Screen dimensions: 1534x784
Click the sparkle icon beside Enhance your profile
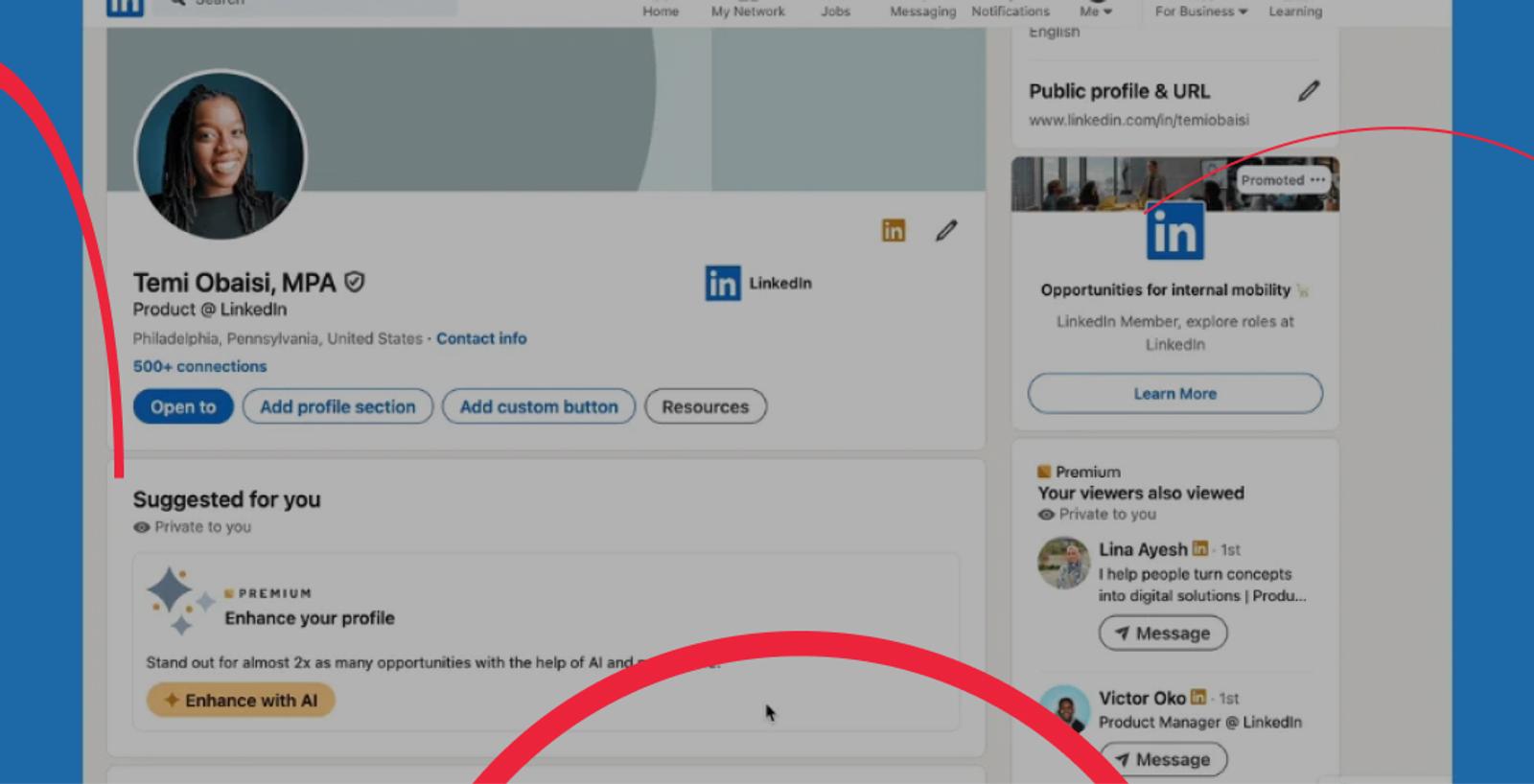(180, 600)
